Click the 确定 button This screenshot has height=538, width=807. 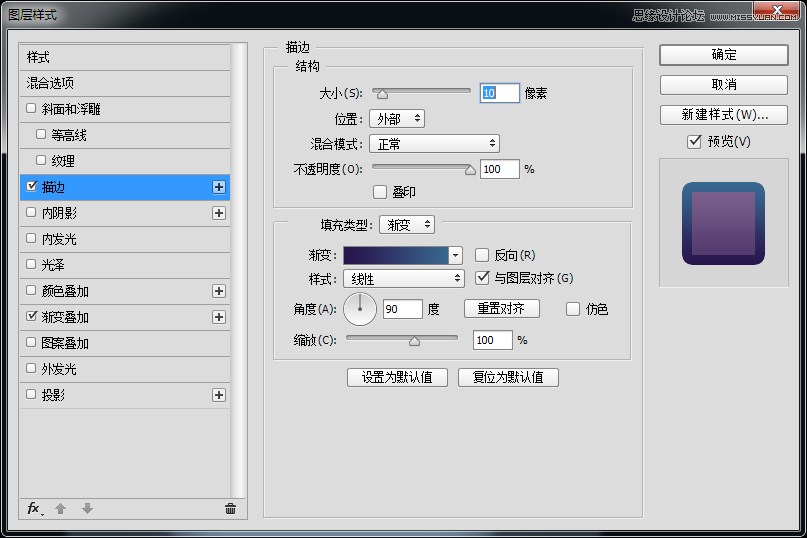[x=724, y=55]
